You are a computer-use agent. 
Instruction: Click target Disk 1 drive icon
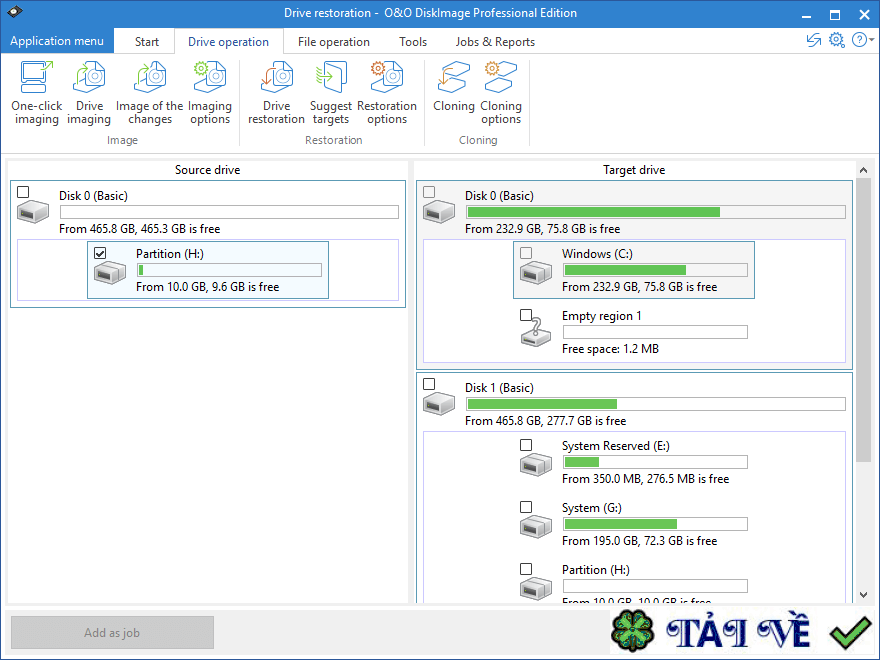pos(439,404)
